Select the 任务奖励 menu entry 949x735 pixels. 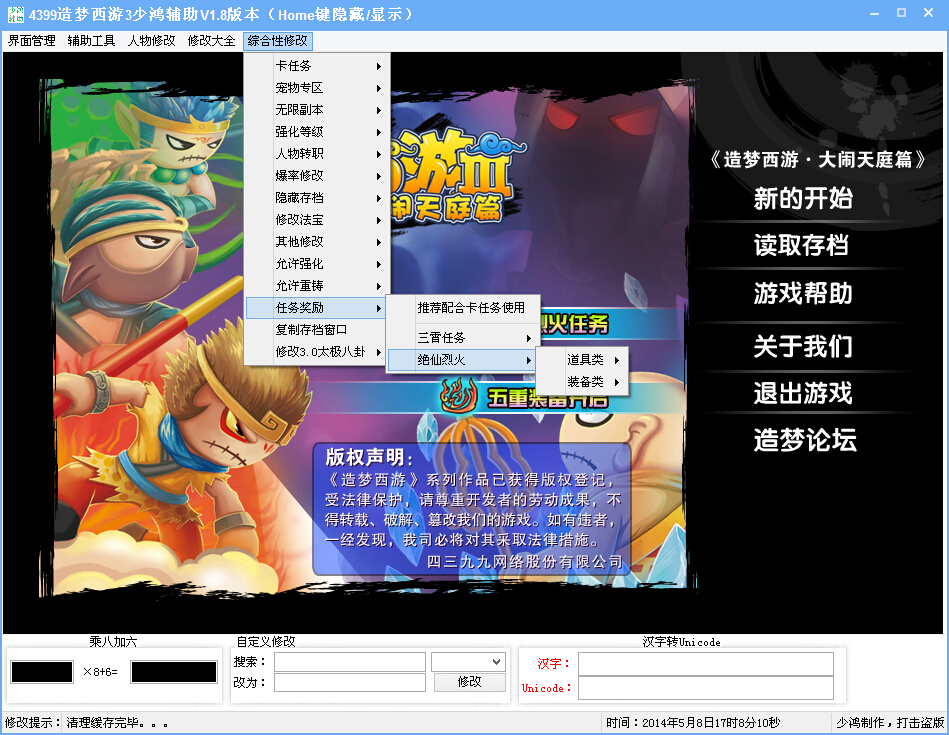tap(316, 308)
